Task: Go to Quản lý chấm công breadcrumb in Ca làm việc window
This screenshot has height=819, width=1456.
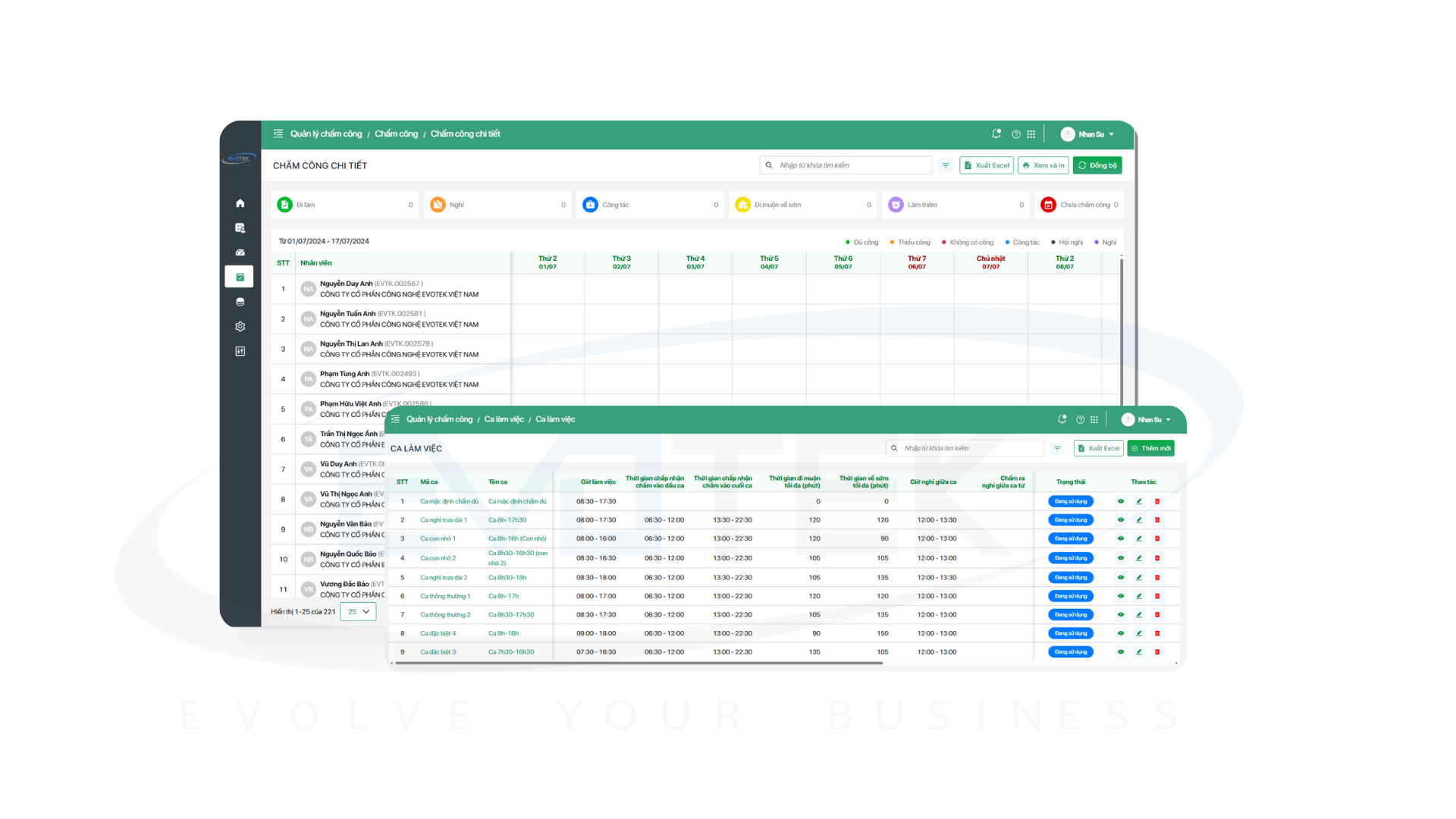Action: click(x=439, y=419)
